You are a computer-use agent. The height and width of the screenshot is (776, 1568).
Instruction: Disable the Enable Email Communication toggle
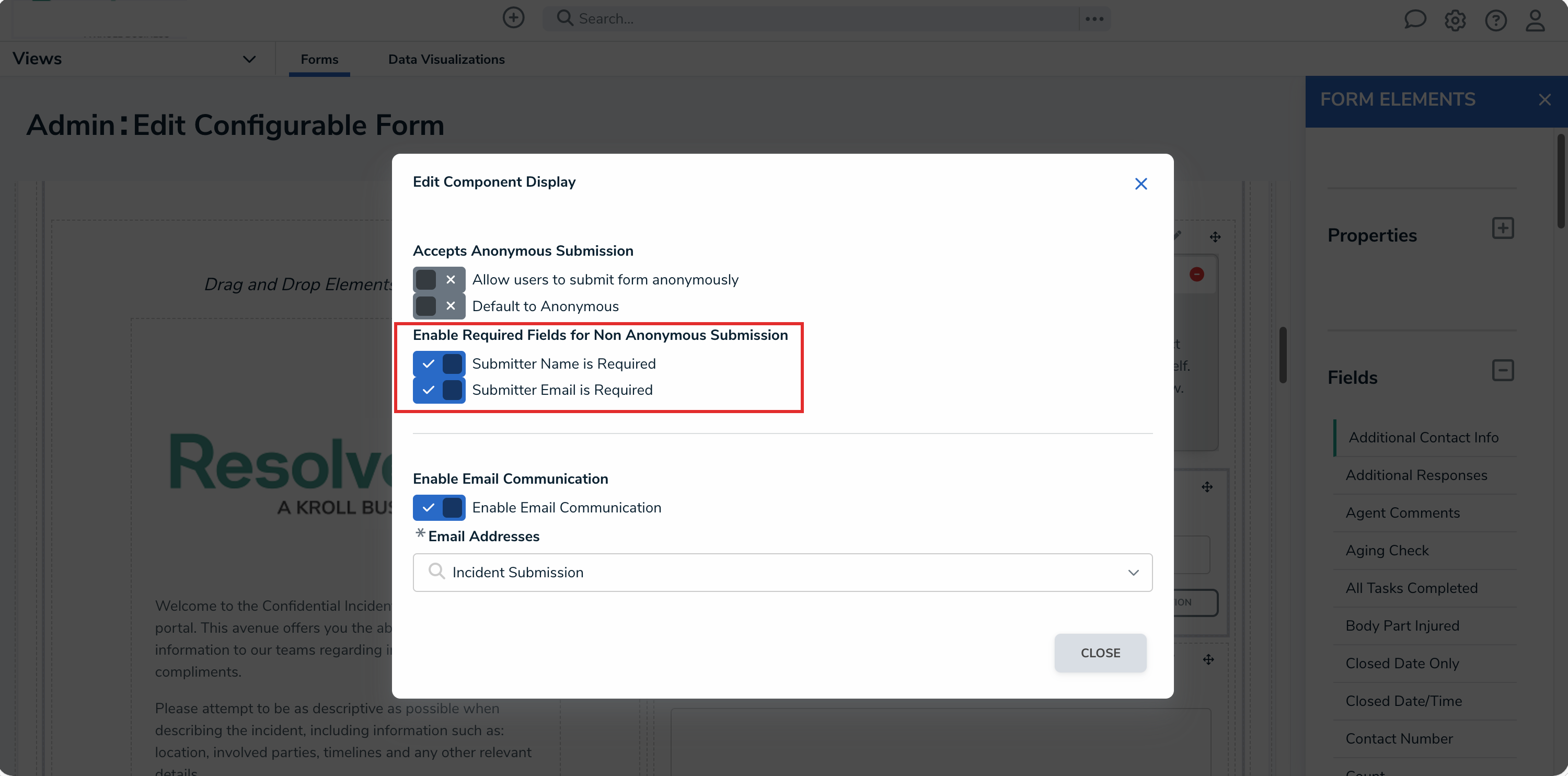coord(439,507)
